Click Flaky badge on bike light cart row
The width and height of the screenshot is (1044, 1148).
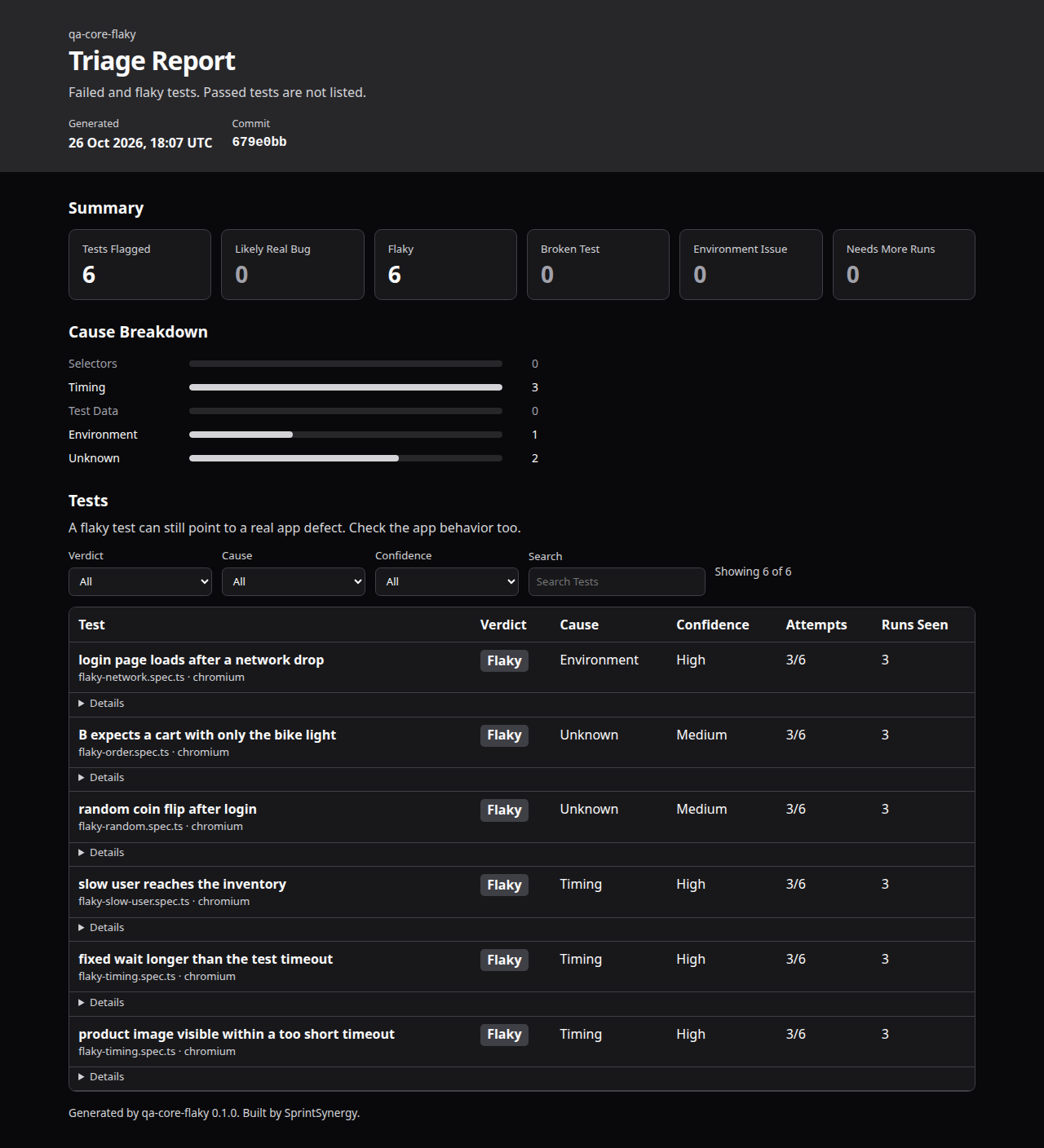tap(504, 735)
